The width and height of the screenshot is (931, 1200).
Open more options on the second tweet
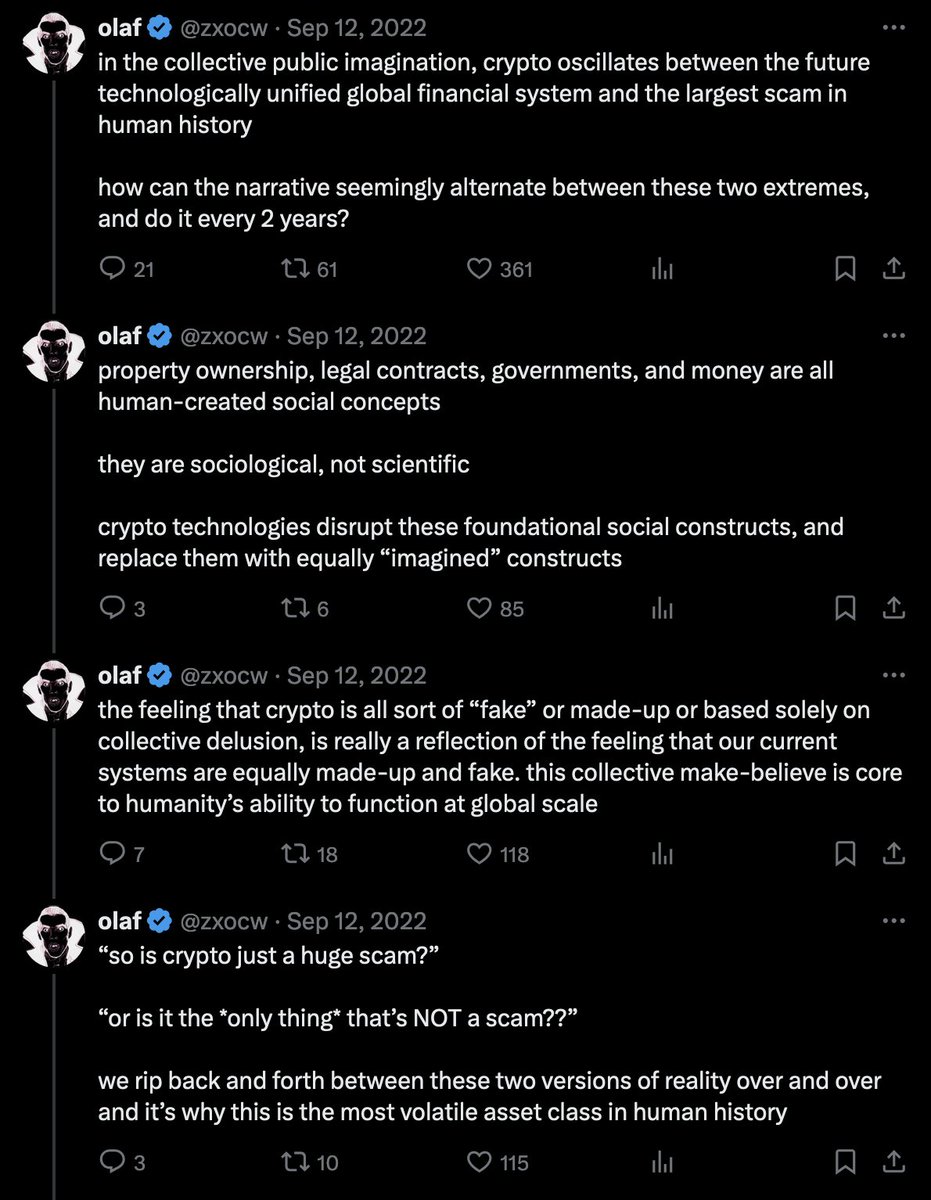[893, 336]
